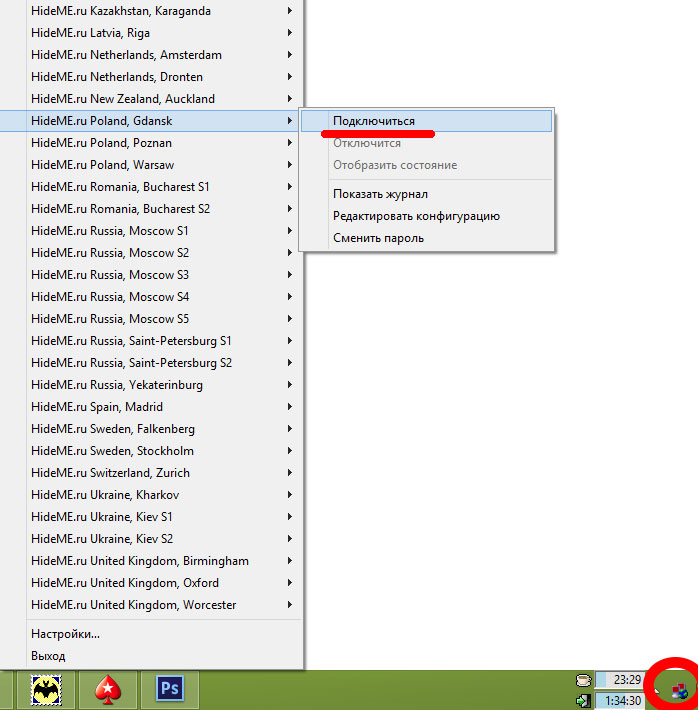The width and height of the screenshot is (698, 710).
Task: Select HideME.ru Sweden, Falkenberg
Action: point(149,429)
